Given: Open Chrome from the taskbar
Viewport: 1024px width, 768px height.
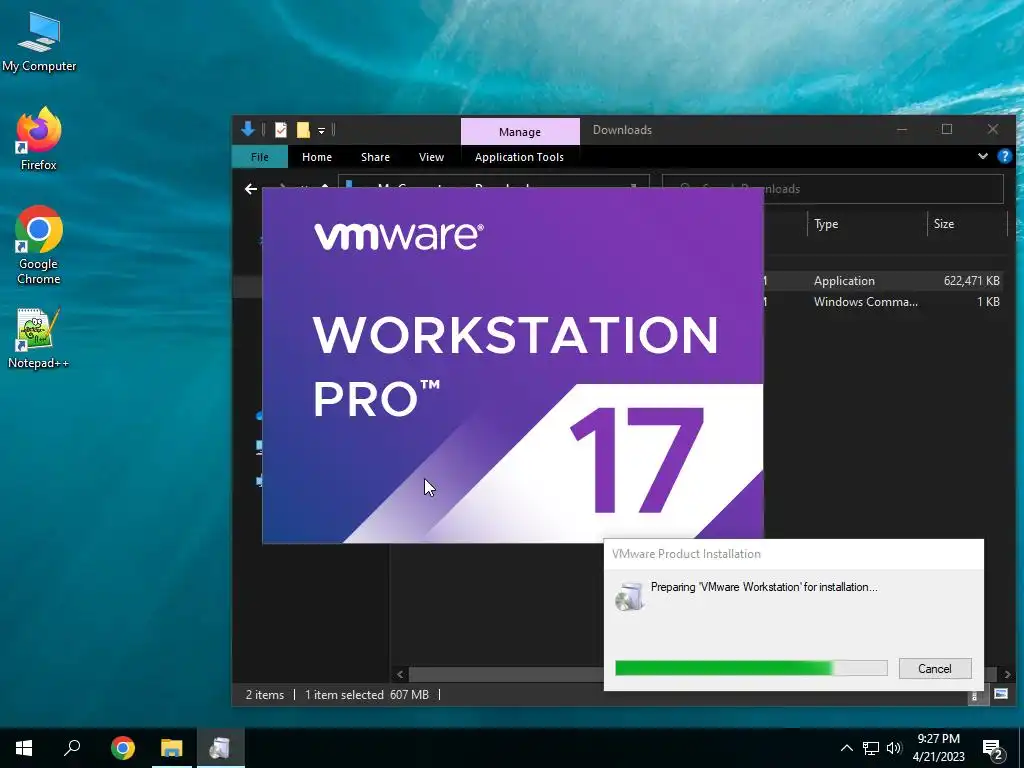Looking at the screenshot, I should pos(123,748).
